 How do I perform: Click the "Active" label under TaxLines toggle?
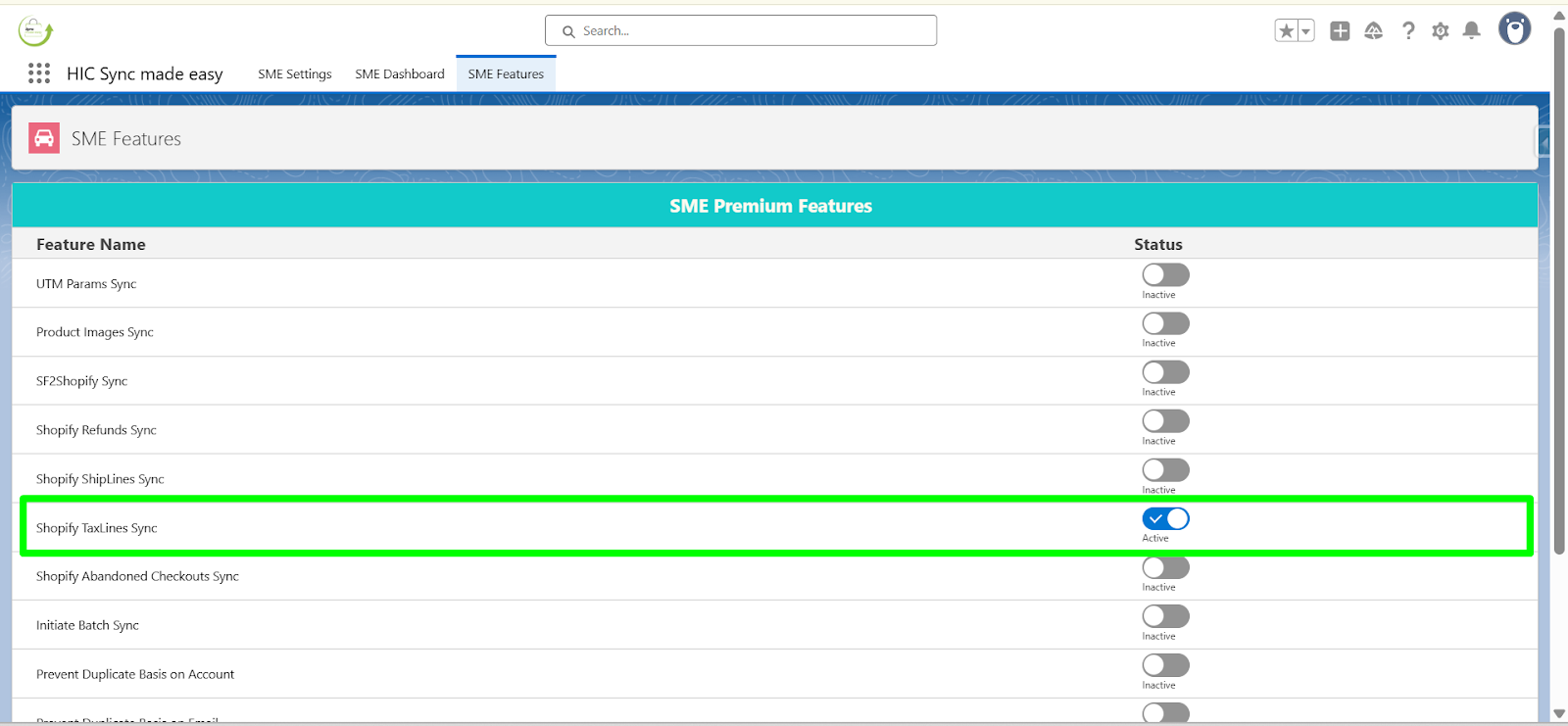click(x=1155, y=538)
